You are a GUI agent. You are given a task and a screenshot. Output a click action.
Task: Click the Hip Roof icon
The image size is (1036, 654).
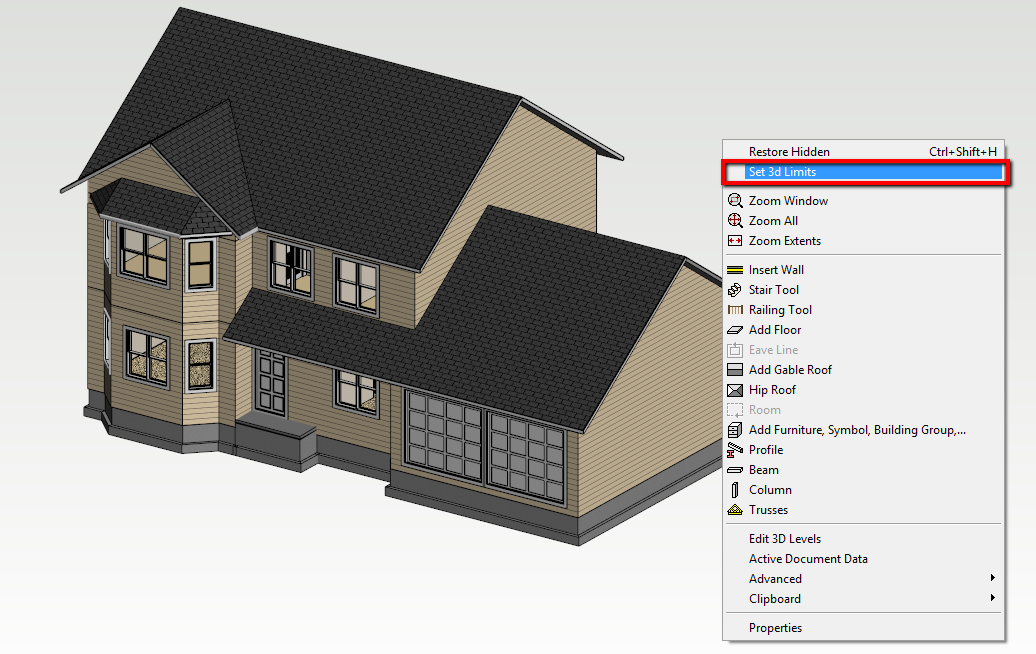coord(735,390)
